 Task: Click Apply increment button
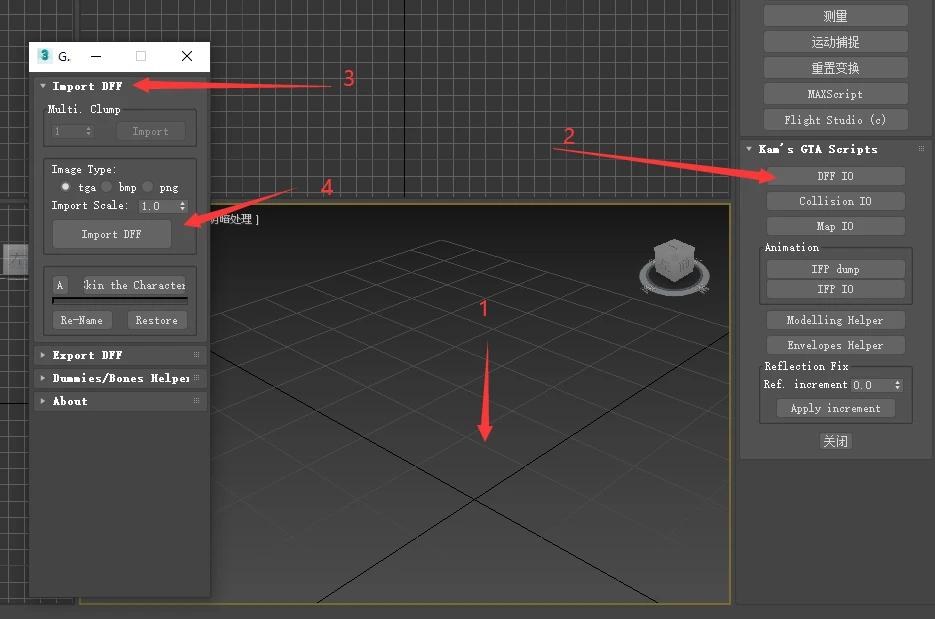pyautogui.click(x=835, y=408)
